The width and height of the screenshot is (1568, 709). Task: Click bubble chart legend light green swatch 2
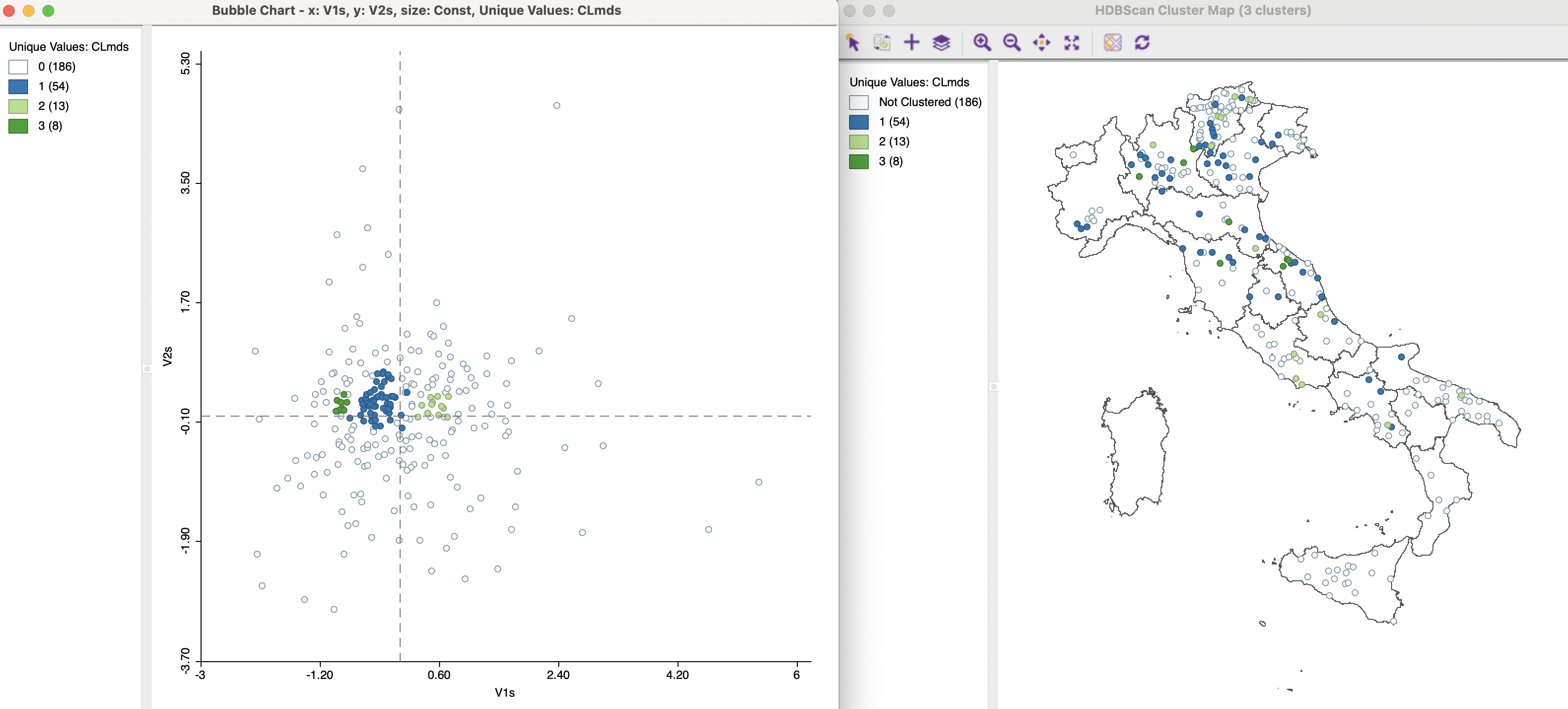coord(18,106)
